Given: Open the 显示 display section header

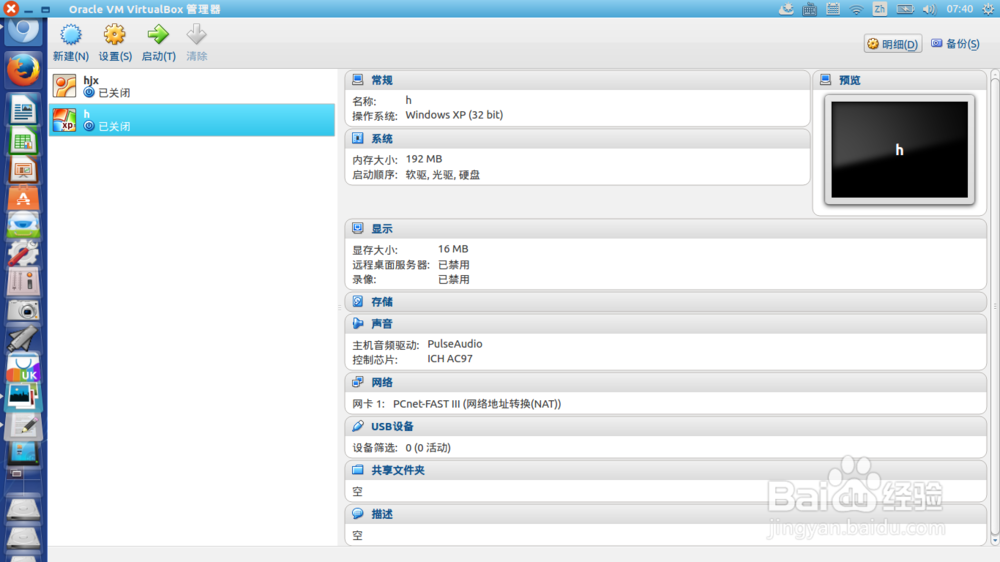Looking at the screenshot, I should [x=666, y=229].
